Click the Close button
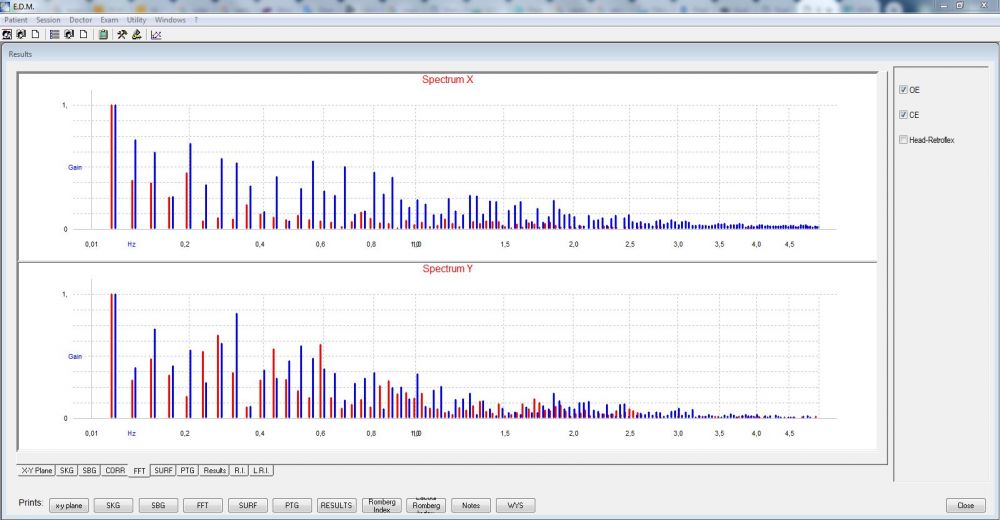This screenshot has width=1000, height=520. click(x=965, y=506)
